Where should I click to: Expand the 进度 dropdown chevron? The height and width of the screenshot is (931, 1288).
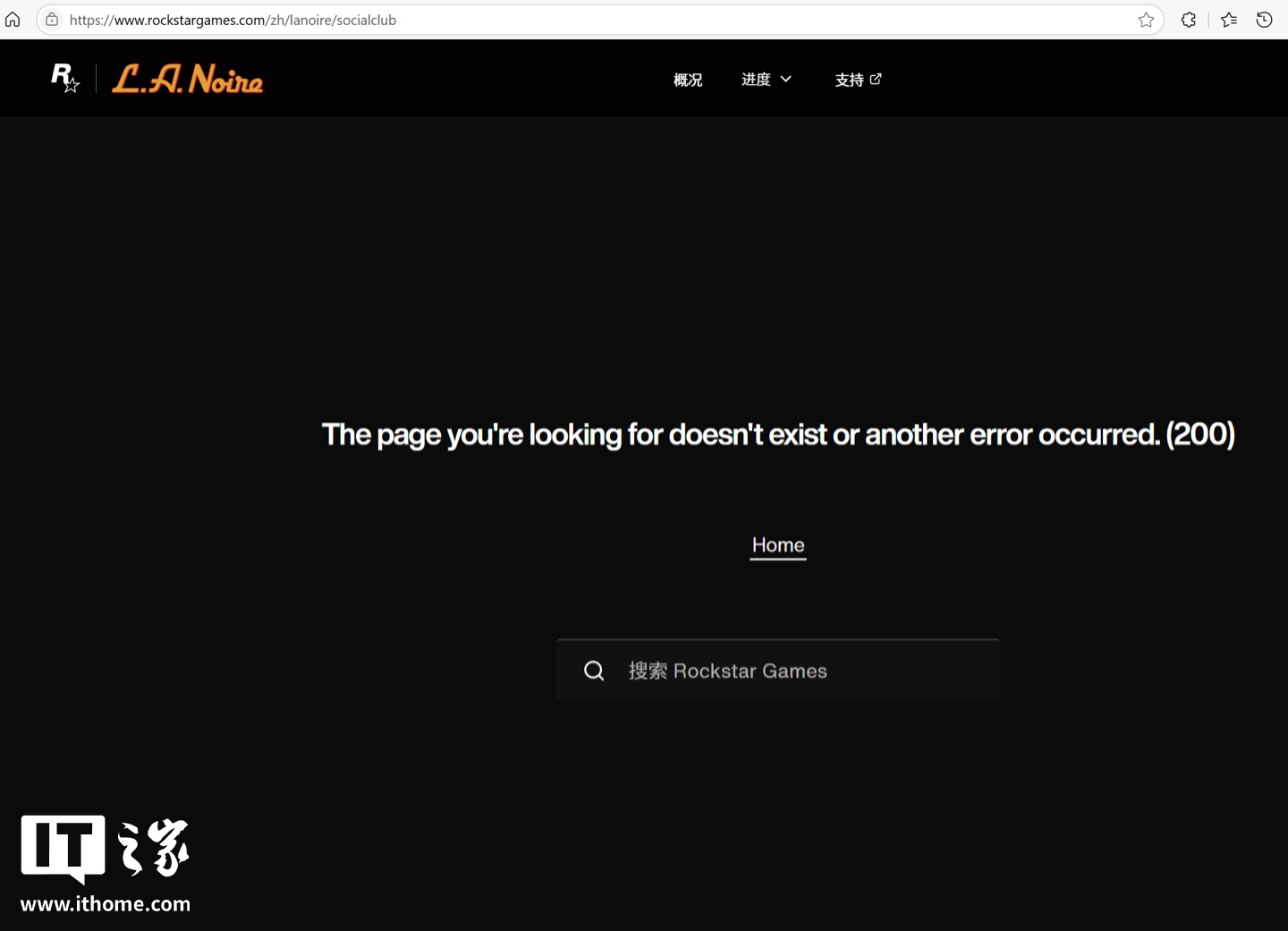click(x=786, y=79)
